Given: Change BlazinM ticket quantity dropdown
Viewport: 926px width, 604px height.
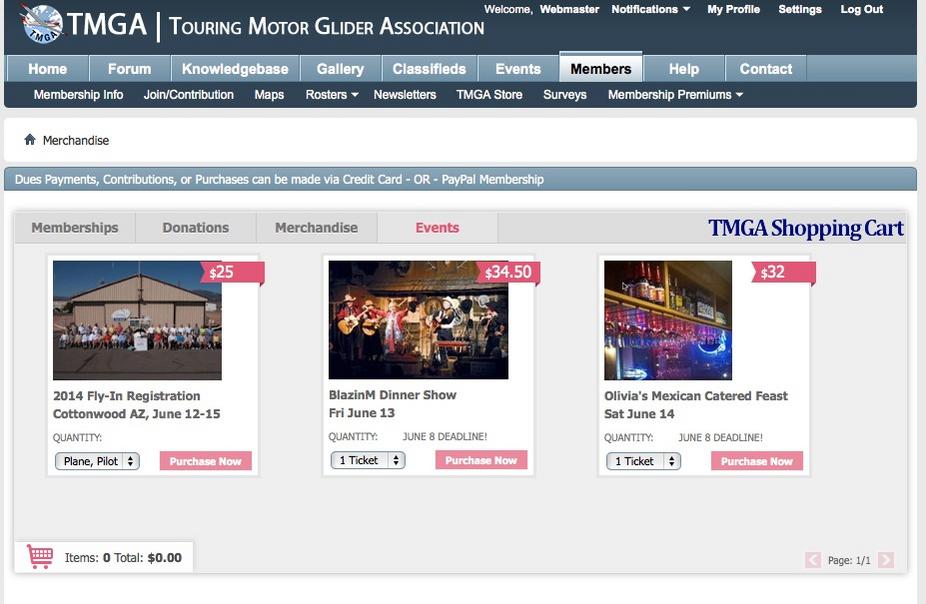Looking at the screenshot, I should coord(368,460).
